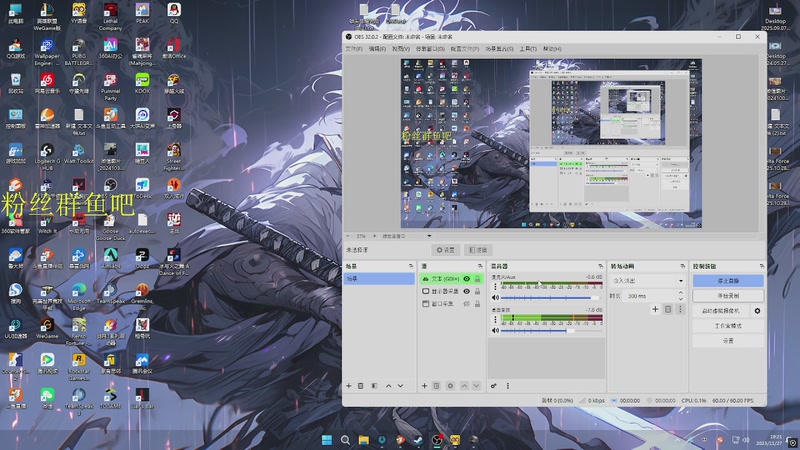Open the 停靠窗口(D) menu

click(x=430, y=49)
